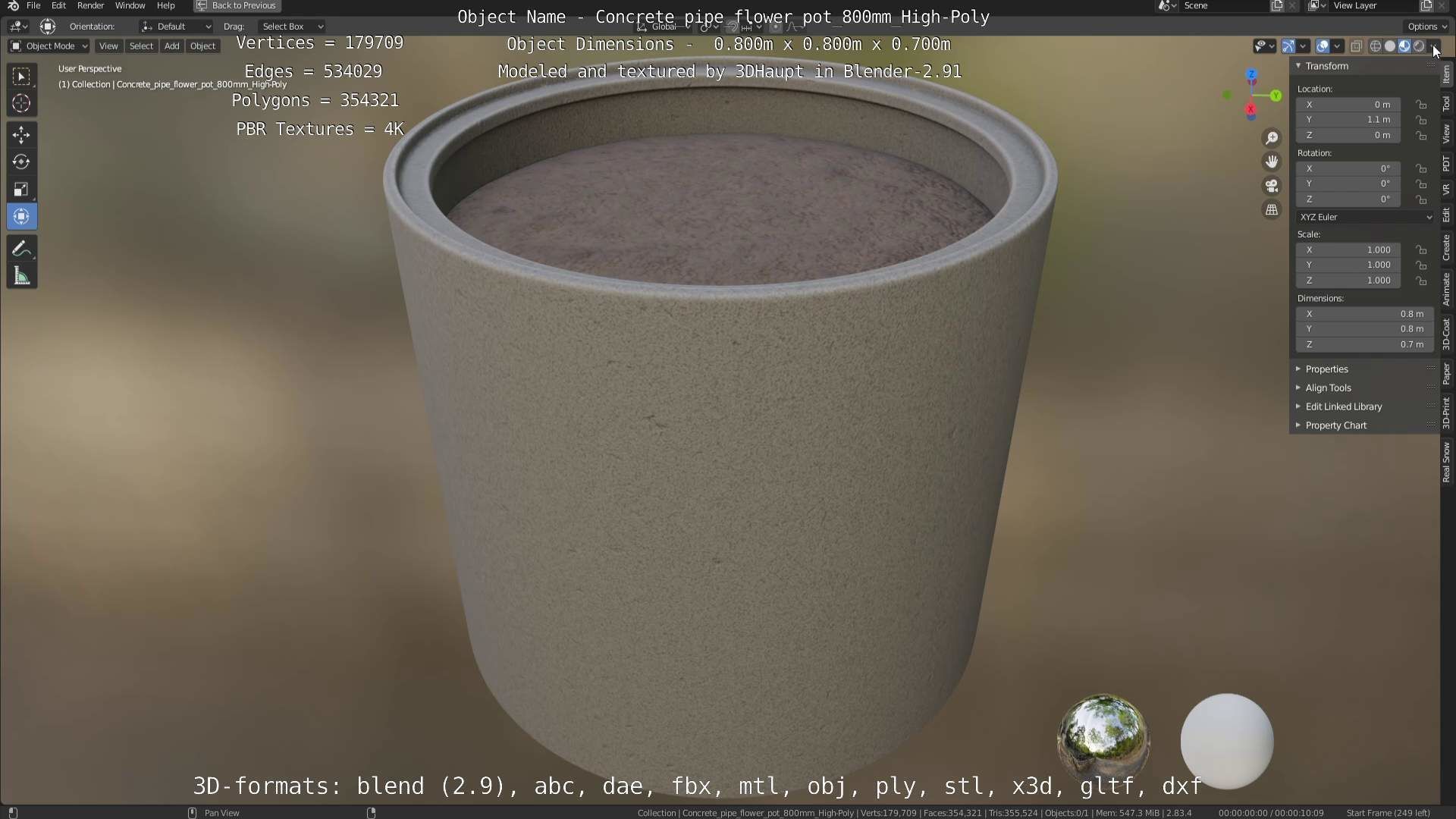This screenshot has width=1456, height=819.
Task: Switch to Wireframe shading
Action: click(x=1375, y=46)
